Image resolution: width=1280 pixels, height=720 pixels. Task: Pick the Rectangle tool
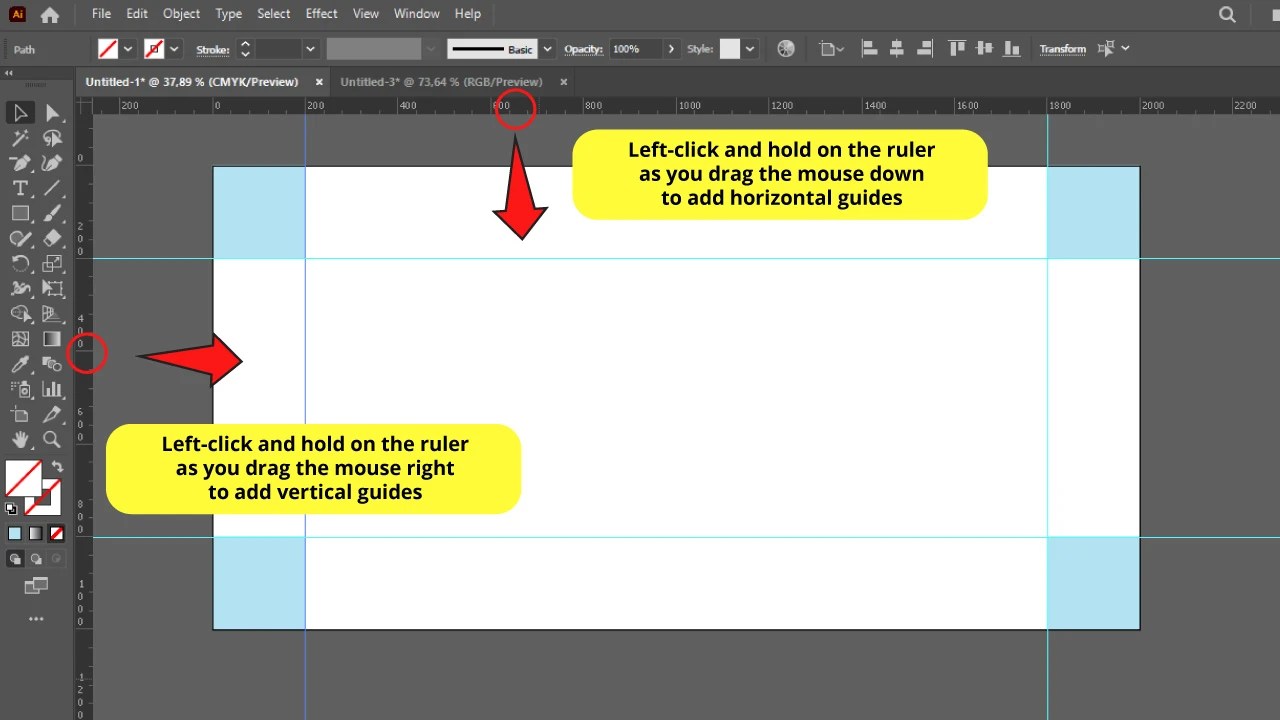coord(19,213)
